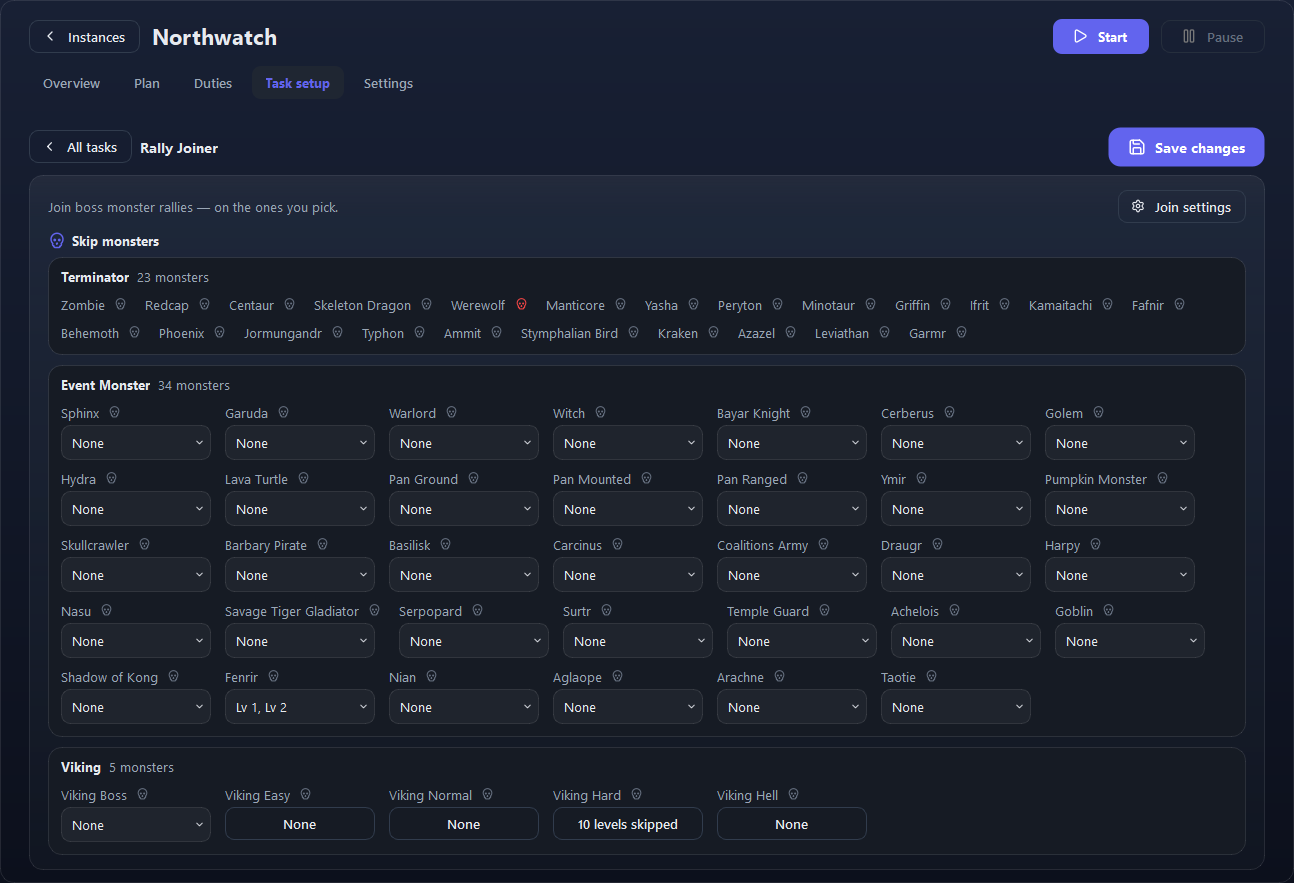Click the Skip monsters heading skull icon
Image resolution: width=1294 pixels, height=883 pixels.
point(57,241)
